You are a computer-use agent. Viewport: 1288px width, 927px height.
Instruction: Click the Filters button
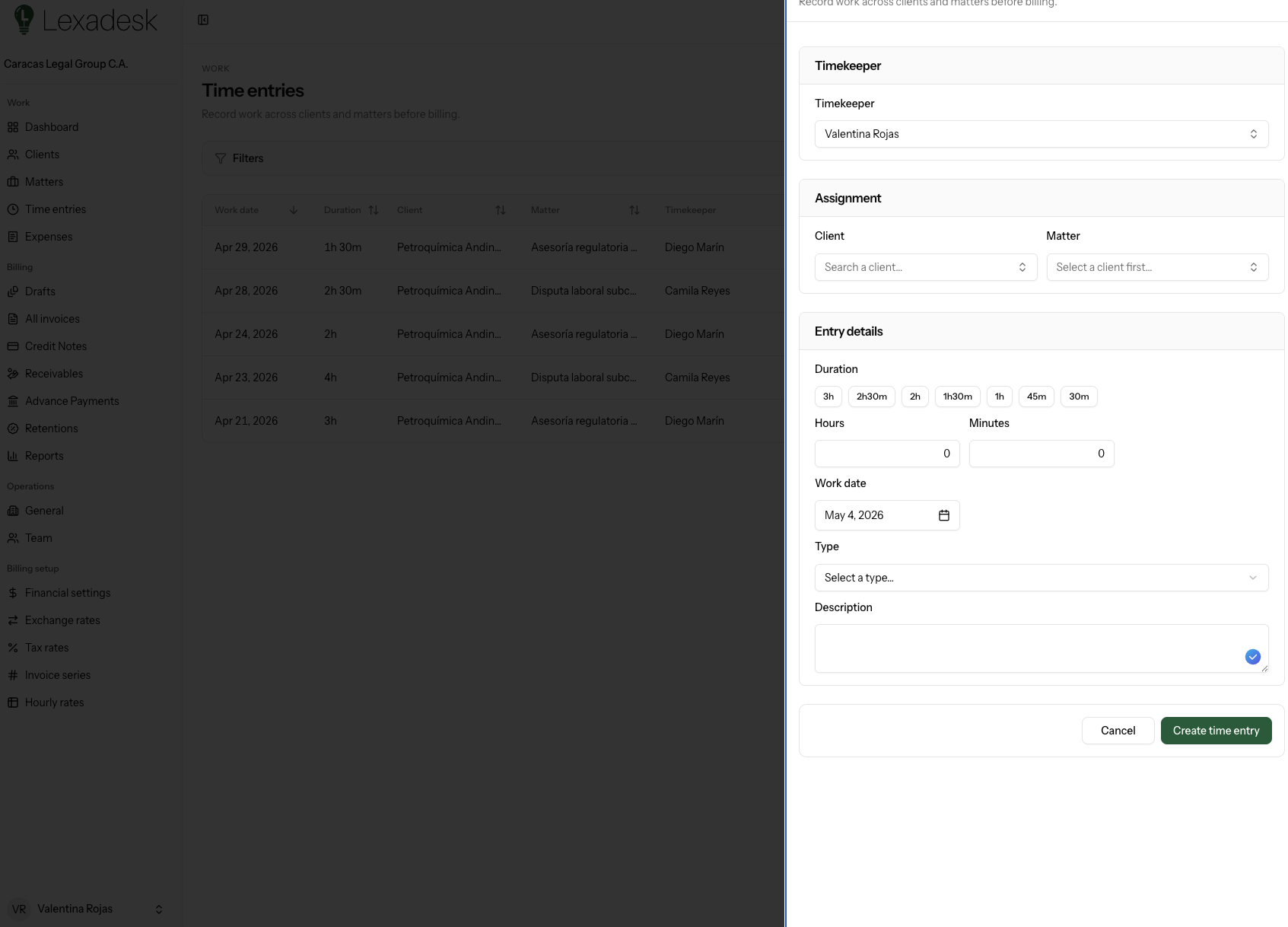click(240, 158)
